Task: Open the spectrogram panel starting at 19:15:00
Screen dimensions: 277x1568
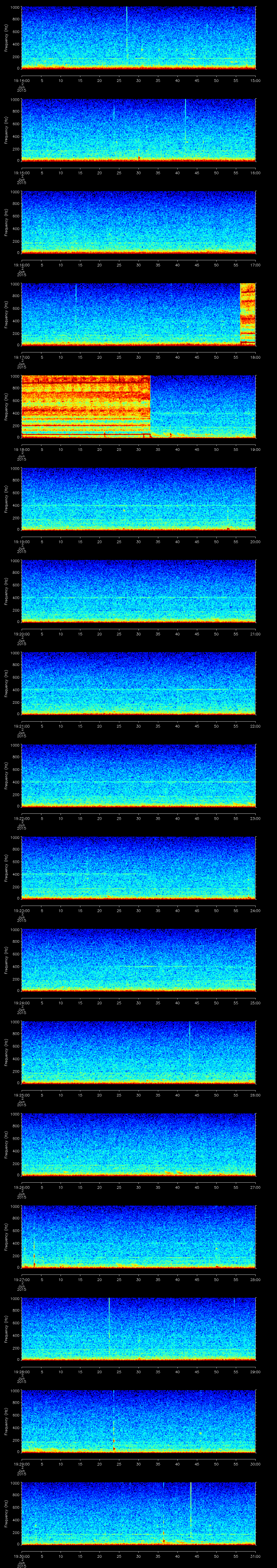Action: pyautogui.click(x=138, y=130)
